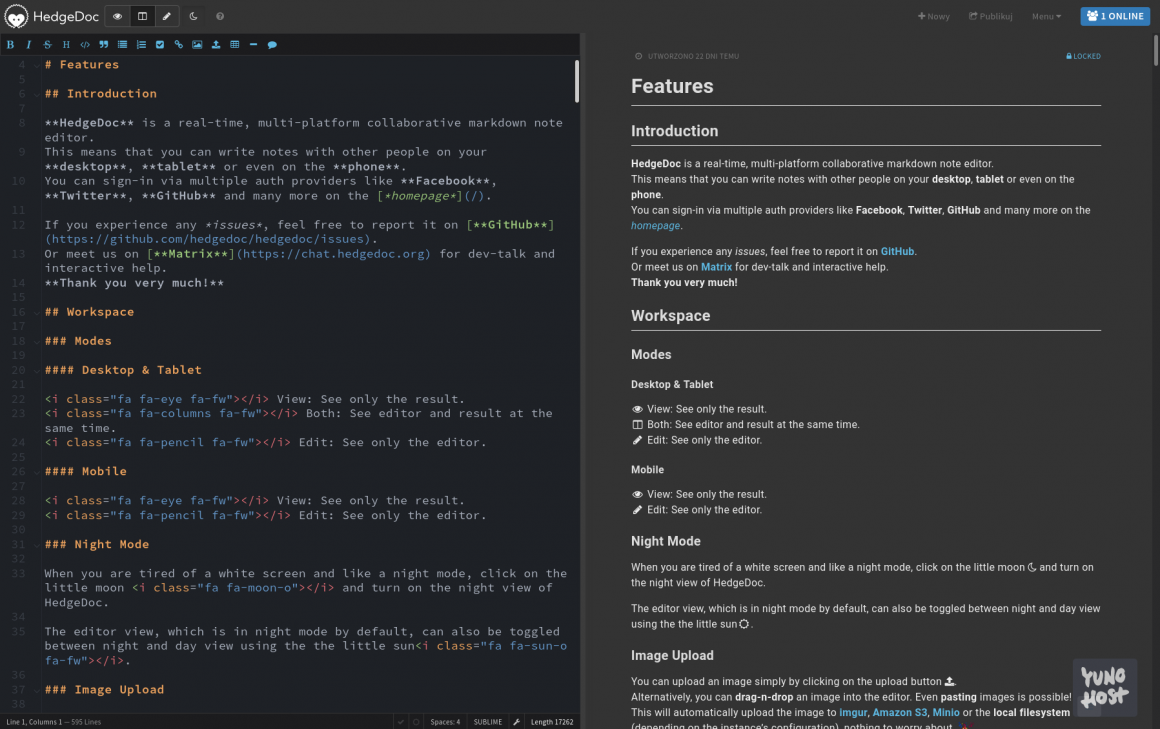Insert a heading using the H icon

coord(66,45)
